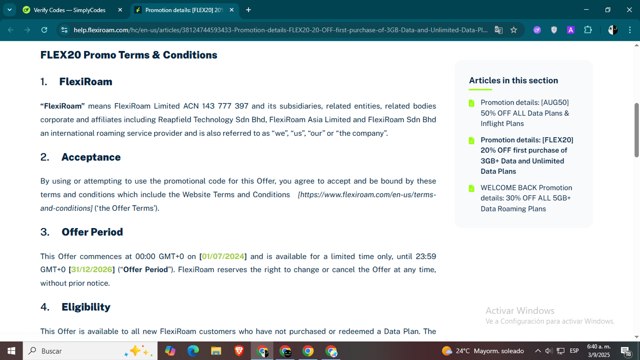
Task: Click the 'Acceptance' section heading
Action: 91,157
